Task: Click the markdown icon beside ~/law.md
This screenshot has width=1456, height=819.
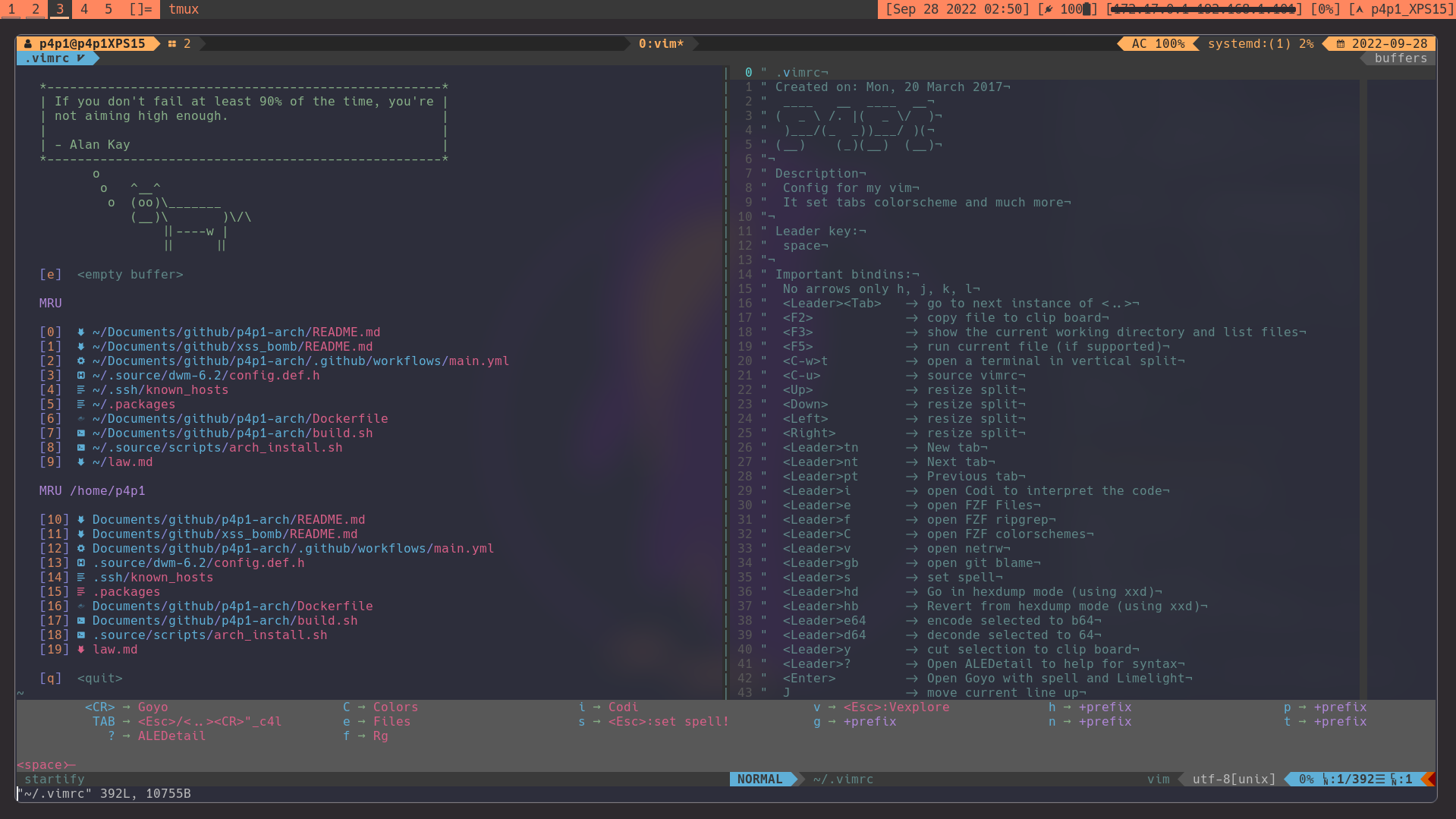Action: pyautogui.click(x=80, y=462)
